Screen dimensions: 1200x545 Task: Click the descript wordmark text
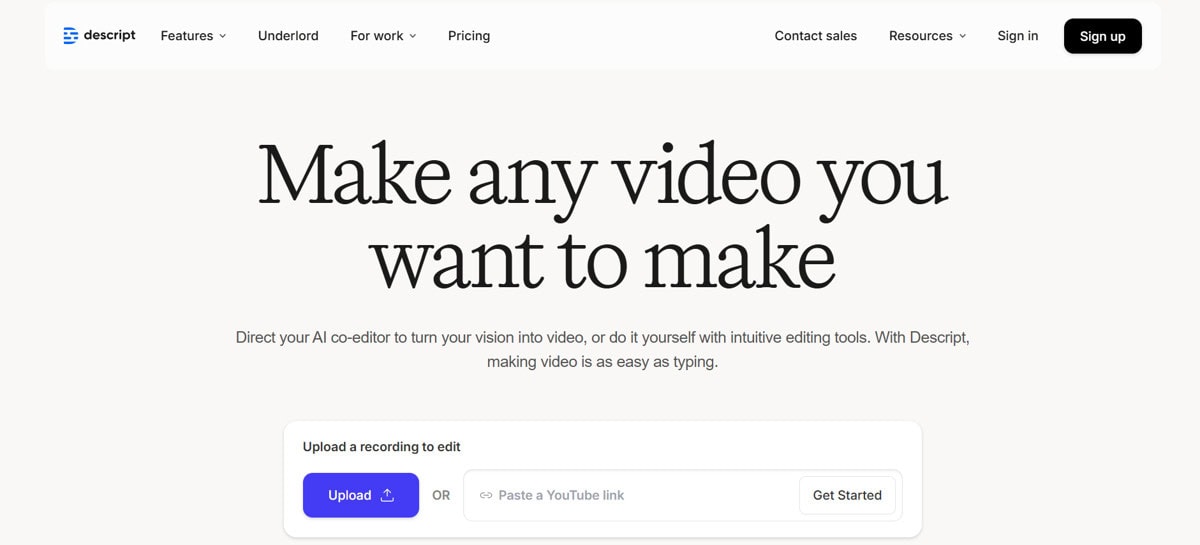click(x=109, y=36)
